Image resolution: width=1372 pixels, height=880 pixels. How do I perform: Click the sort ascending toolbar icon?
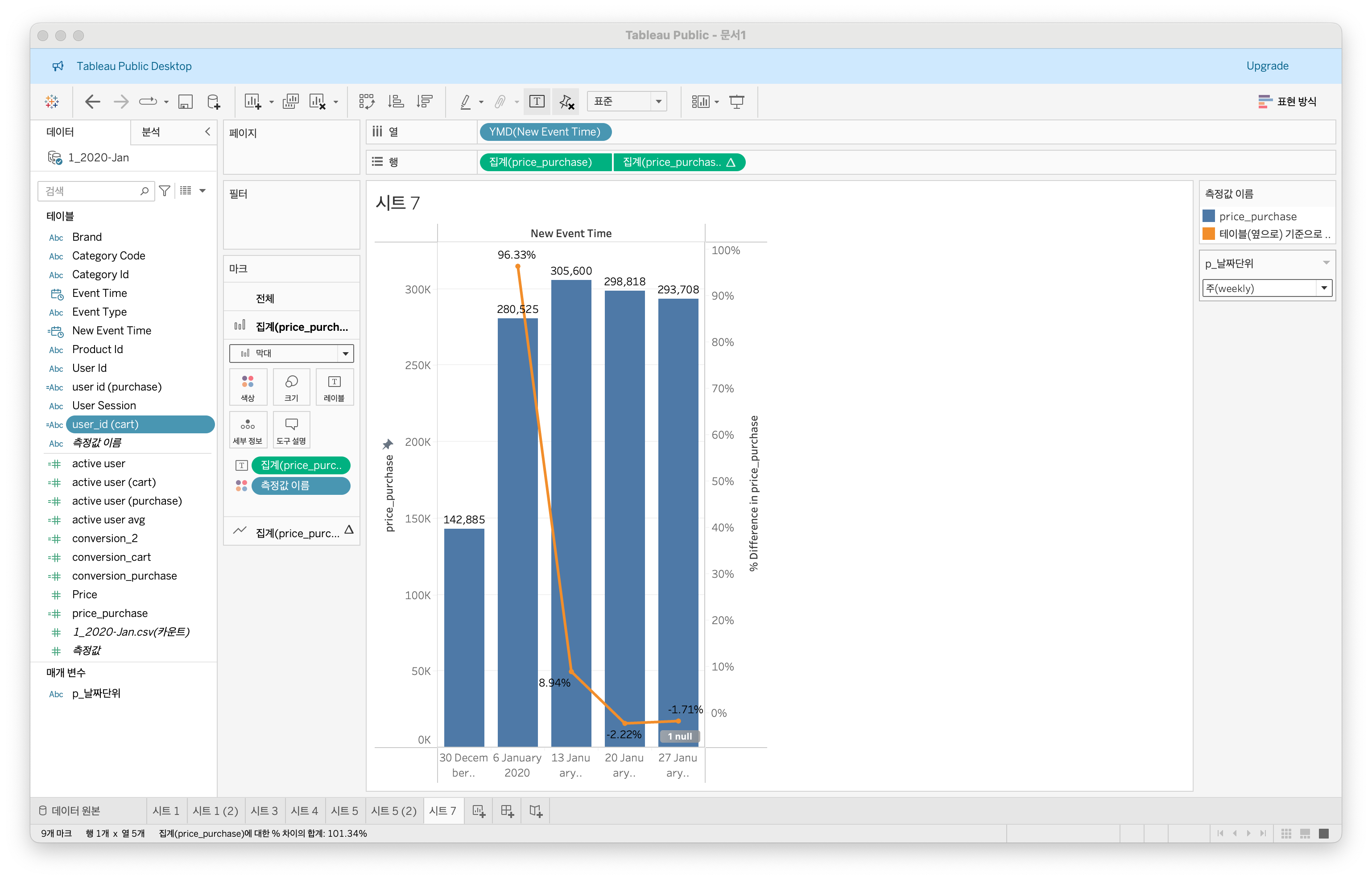pos(396,102)
